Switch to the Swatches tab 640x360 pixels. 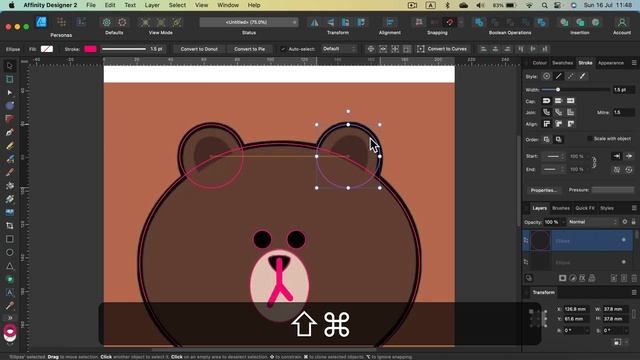coord(562,63)
